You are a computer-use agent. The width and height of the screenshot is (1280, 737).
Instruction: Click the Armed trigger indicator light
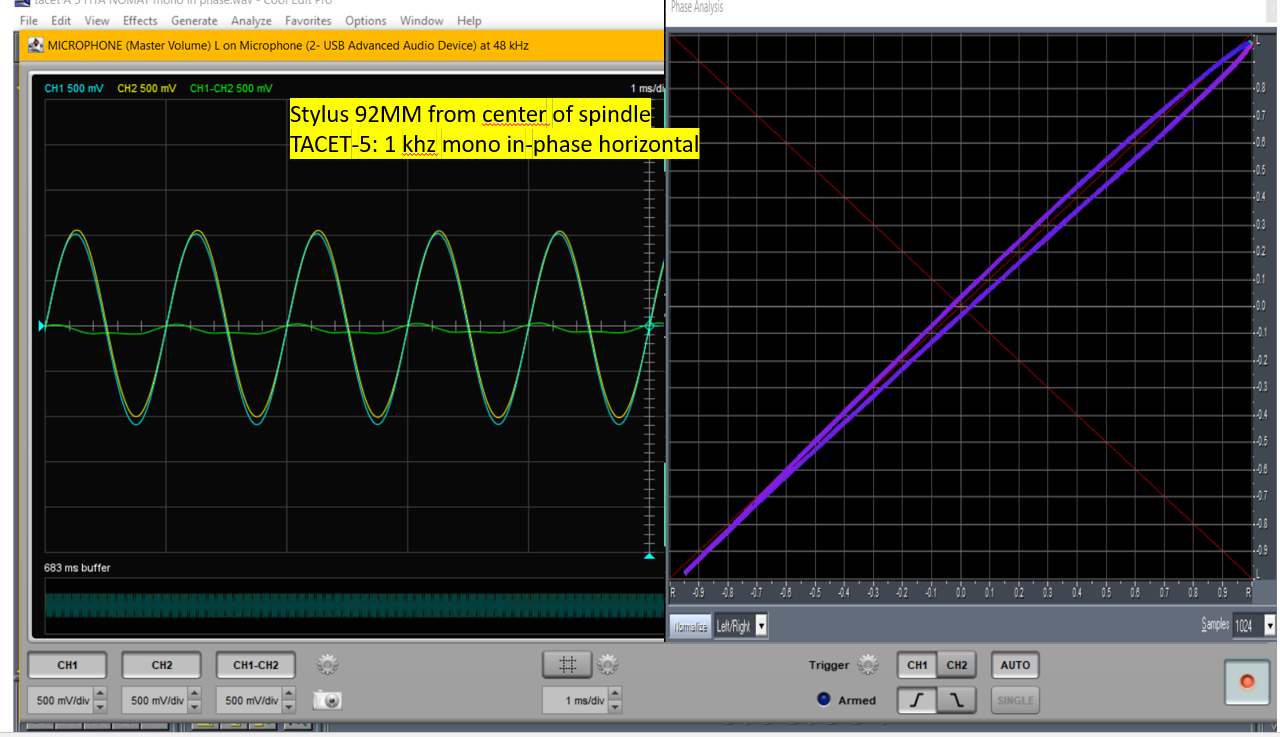click(x=824, y=700)
